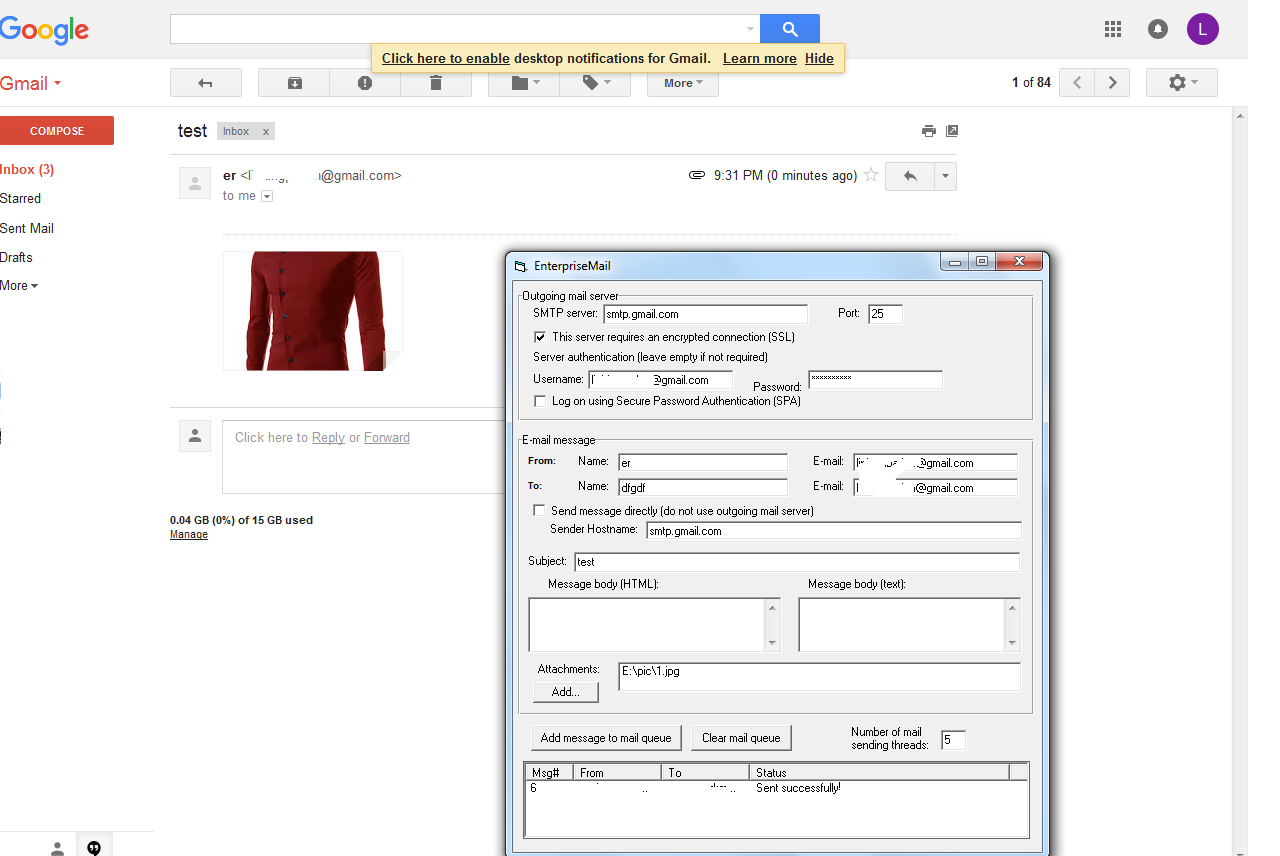Screen dimensions: 1280x856
Task: Go to the older conversation arrow
Action: [1112, 83]
